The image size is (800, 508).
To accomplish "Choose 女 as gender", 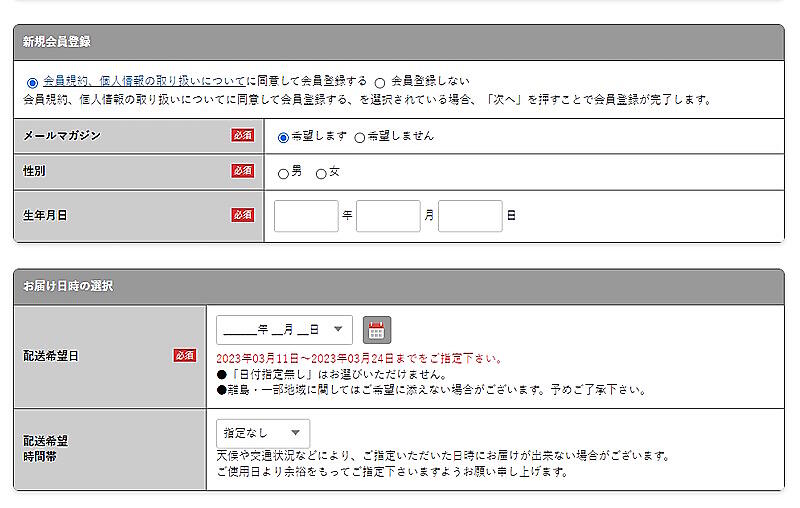I will point(321,174).
